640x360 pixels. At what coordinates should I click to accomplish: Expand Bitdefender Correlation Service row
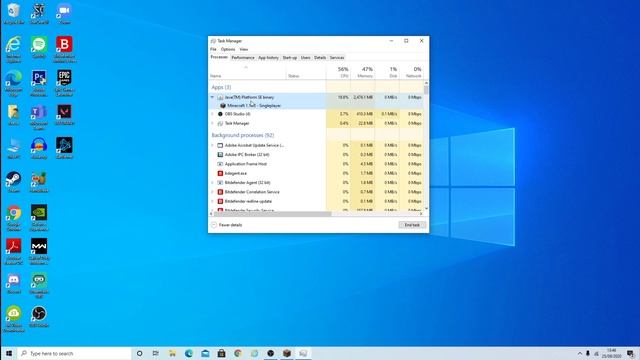212,192
